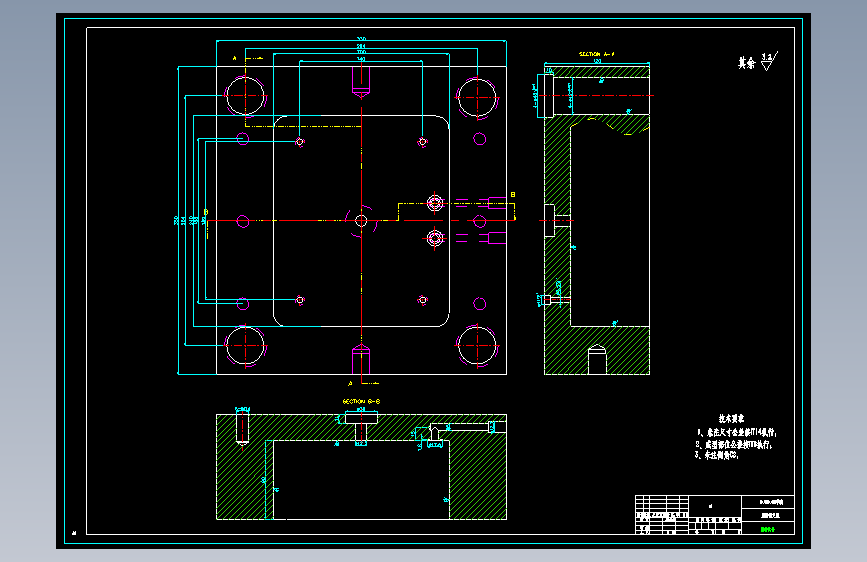Image resolution: width=867 pixels, height=562 pixels.
Task: Click yellow section marker A below the plan view
Action: (350, 383)
